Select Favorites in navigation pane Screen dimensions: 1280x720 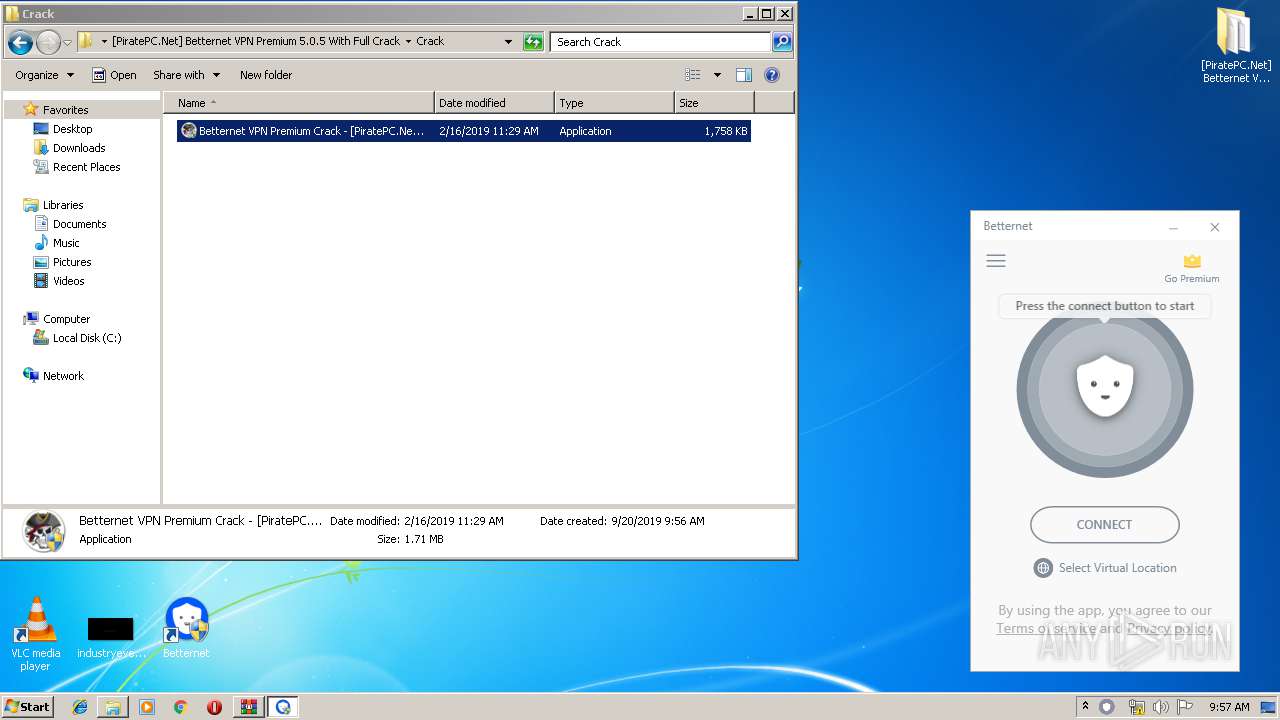click(x=65, y=110)
